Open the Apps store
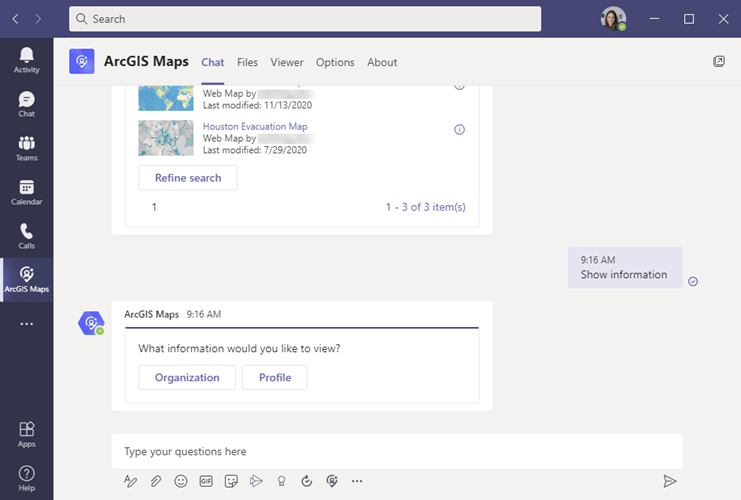 26,434
